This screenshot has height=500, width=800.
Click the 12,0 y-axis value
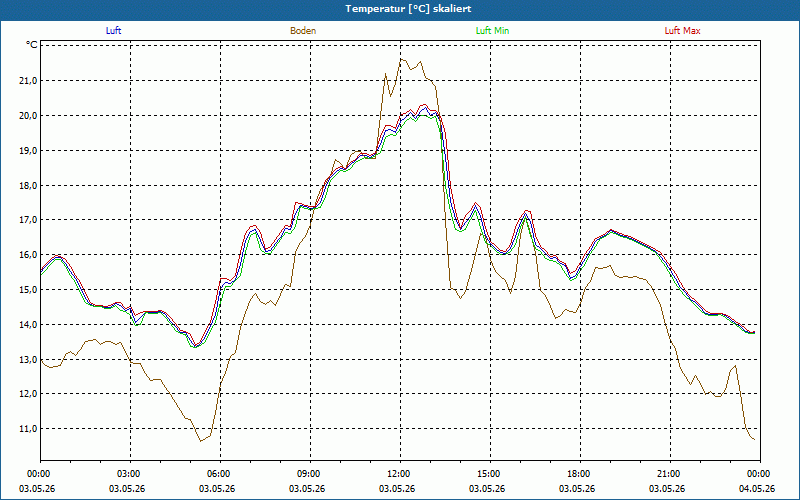[29, 394]
